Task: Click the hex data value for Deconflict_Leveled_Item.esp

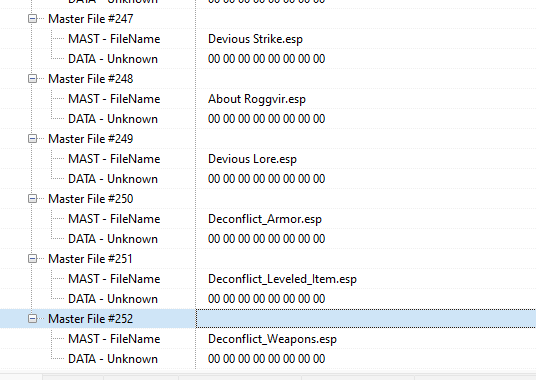Action: [x=267, y=299]
